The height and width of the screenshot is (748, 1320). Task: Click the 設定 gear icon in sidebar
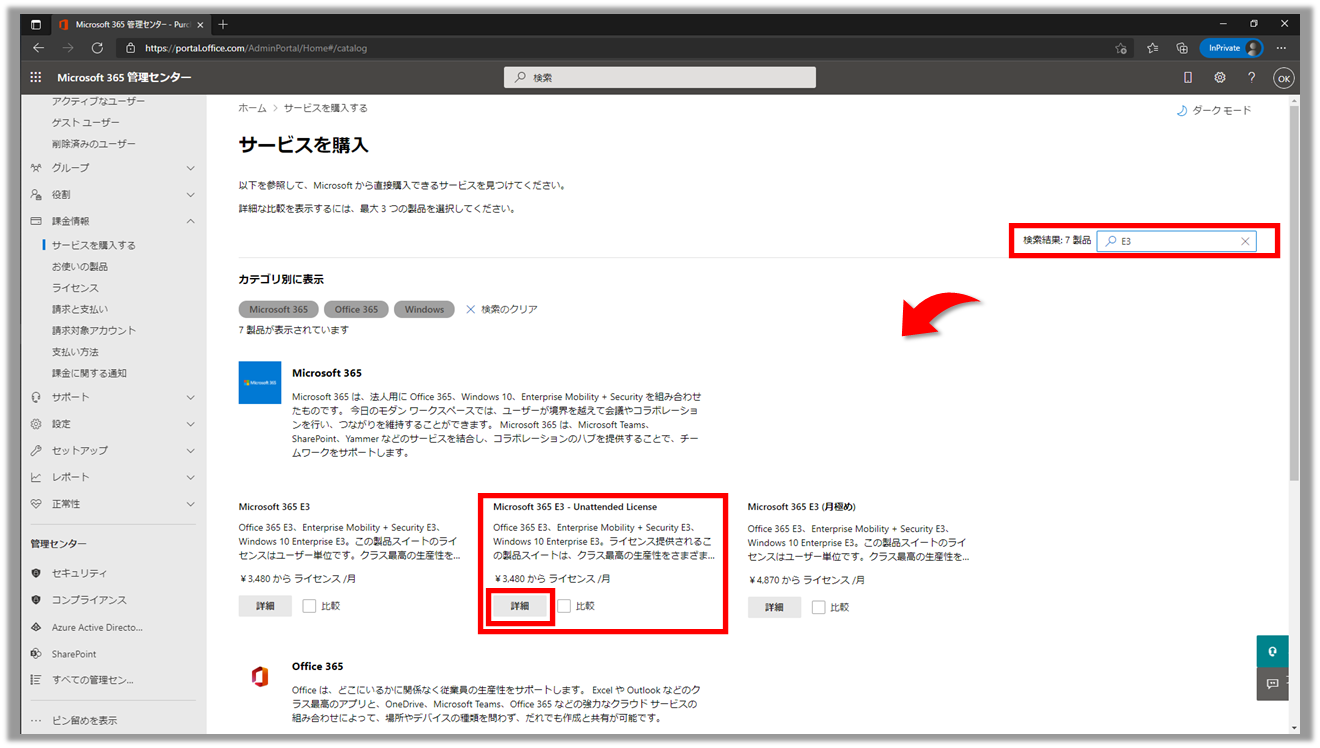click(36, 424)
